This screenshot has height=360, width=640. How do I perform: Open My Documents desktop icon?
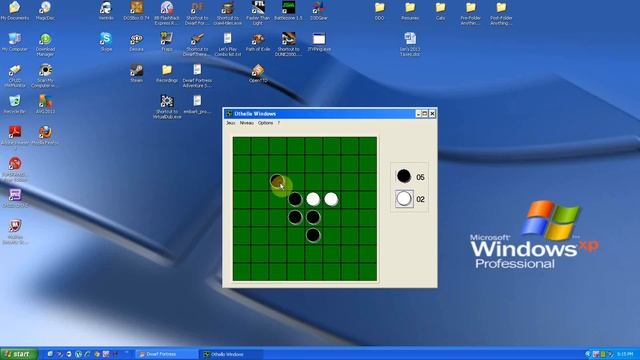click(15, 11)
